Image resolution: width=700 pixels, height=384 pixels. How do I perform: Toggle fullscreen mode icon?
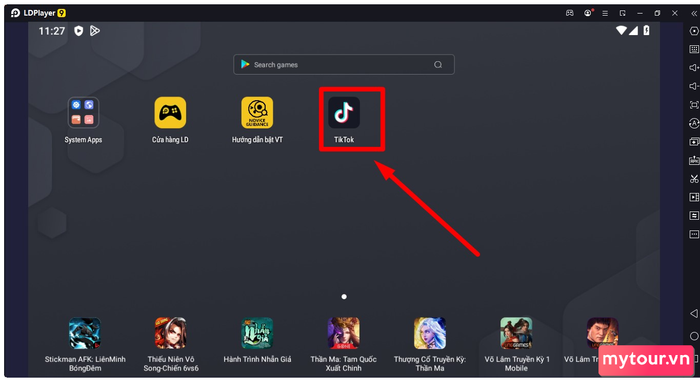coord(694,105)
